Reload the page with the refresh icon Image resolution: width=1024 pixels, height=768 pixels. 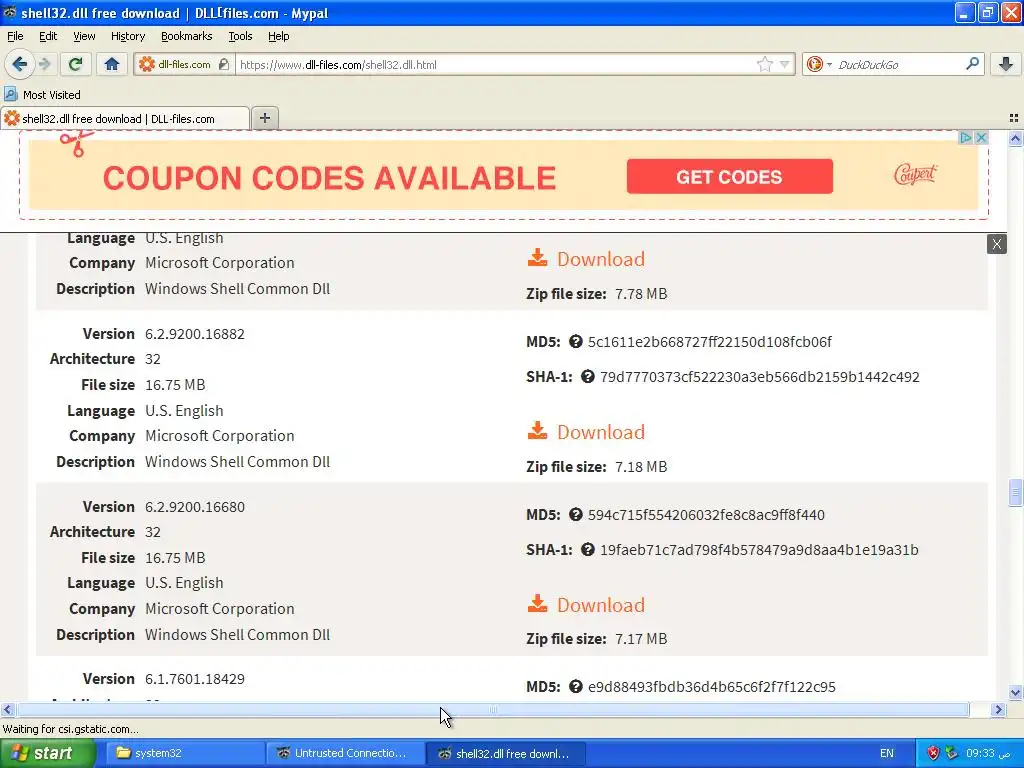coord(75,64)
